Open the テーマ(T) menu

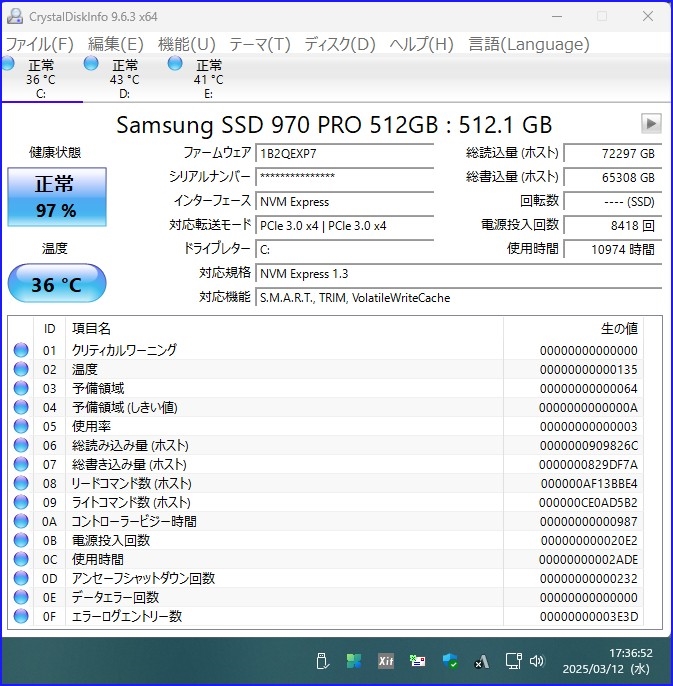coord(260,44)
